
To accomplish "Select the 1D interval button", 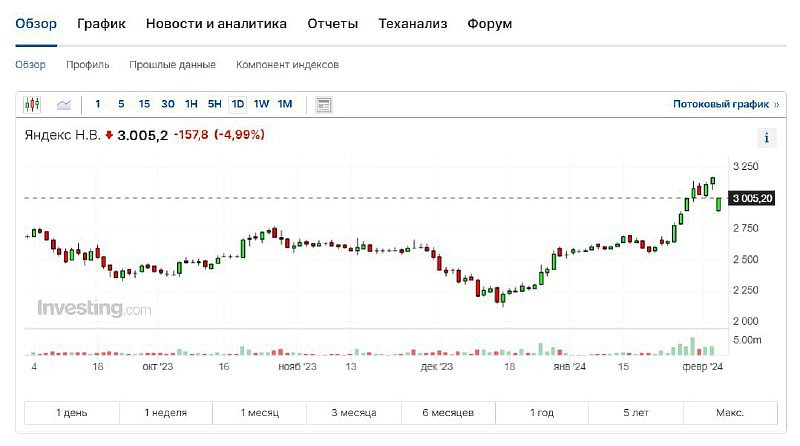I will tap(238, 104).
